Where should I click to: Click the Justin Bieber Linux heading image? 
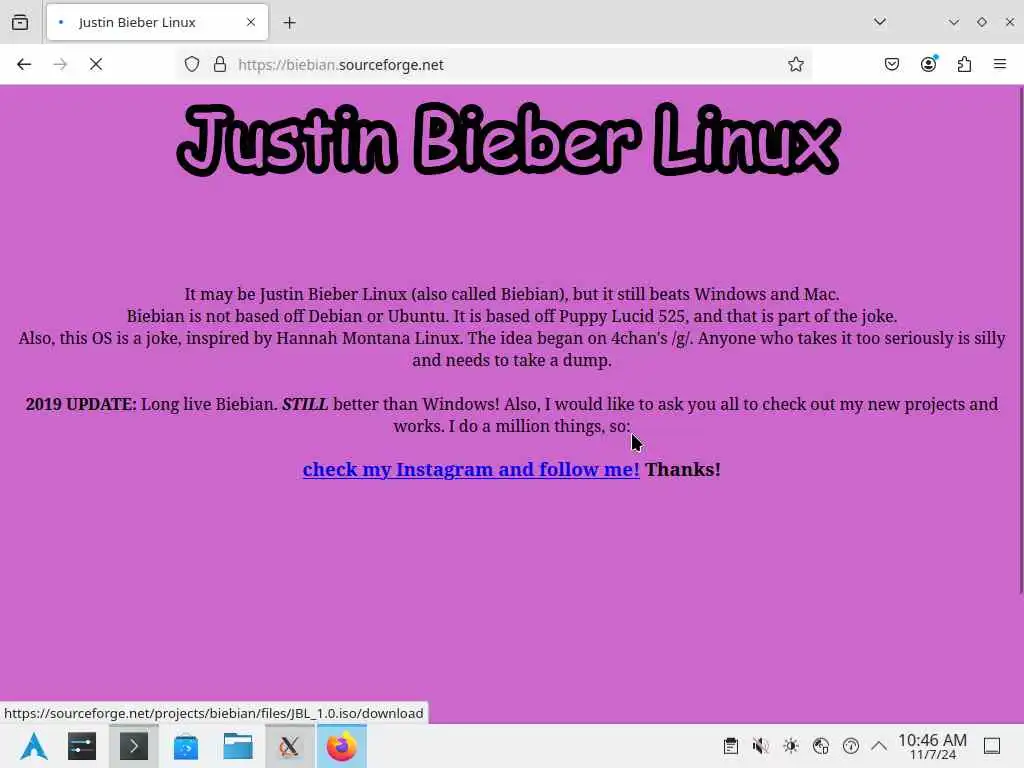pos(509,139)
